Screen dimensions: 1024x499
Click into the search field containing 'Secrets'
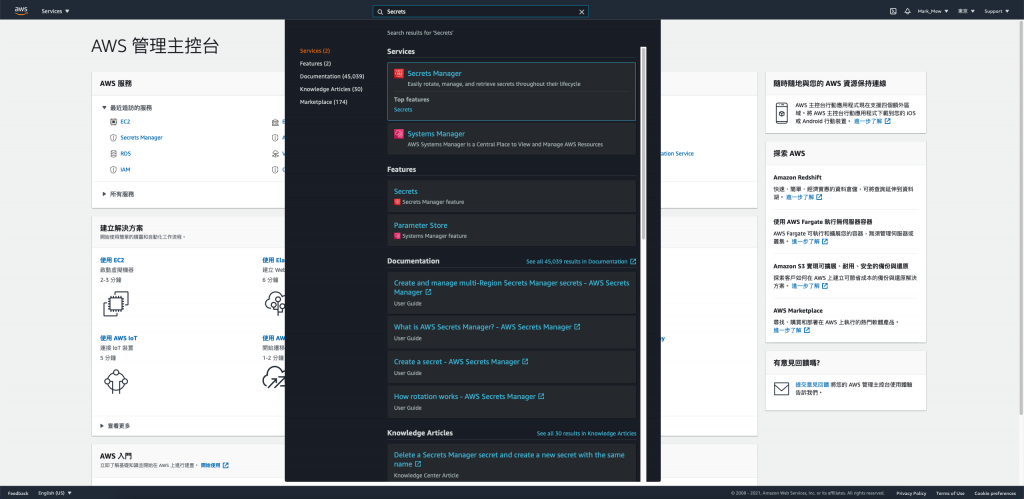click(x=481, y=12)
